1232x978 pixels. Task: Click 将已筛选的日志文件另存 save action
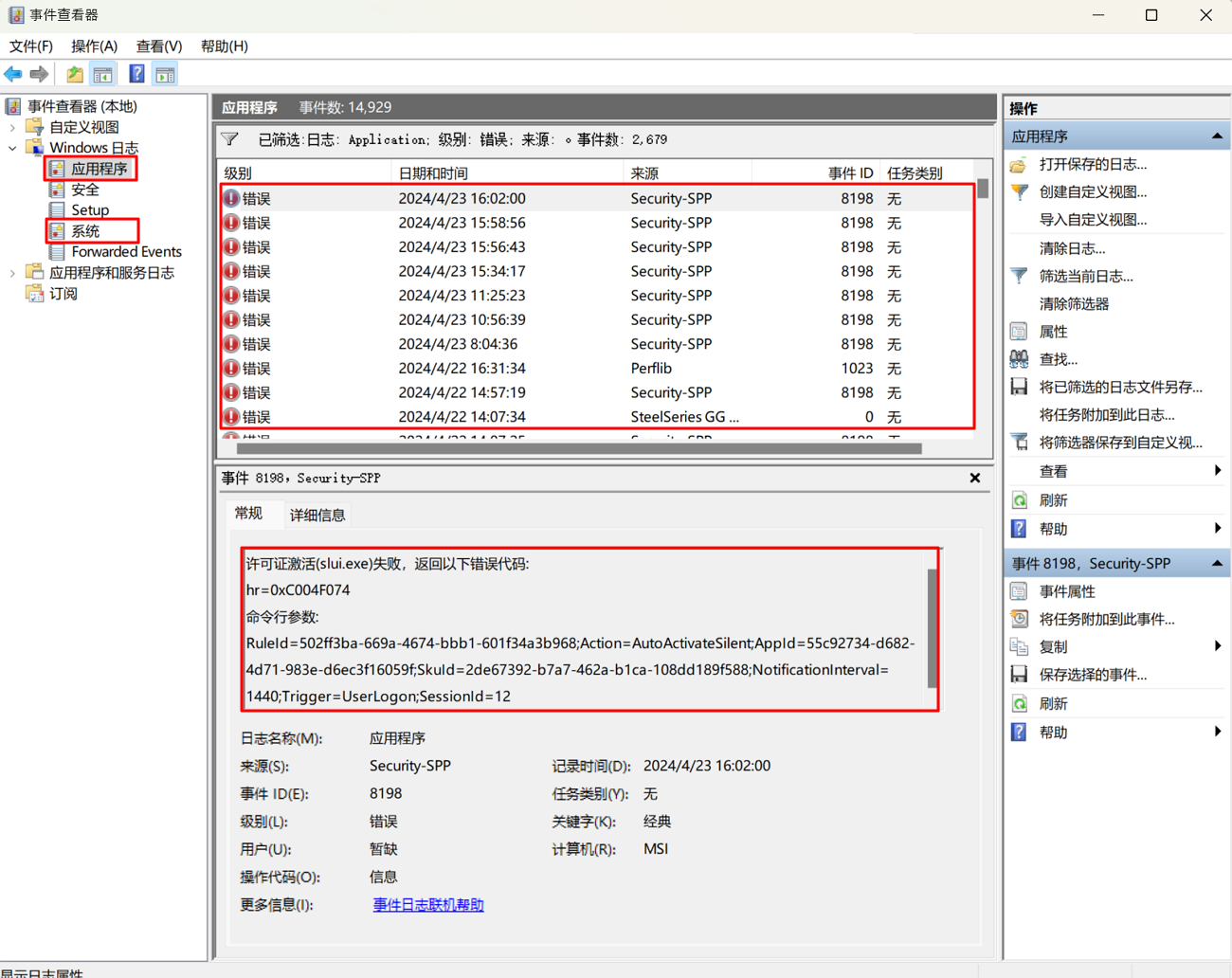tap(1119, 387)
